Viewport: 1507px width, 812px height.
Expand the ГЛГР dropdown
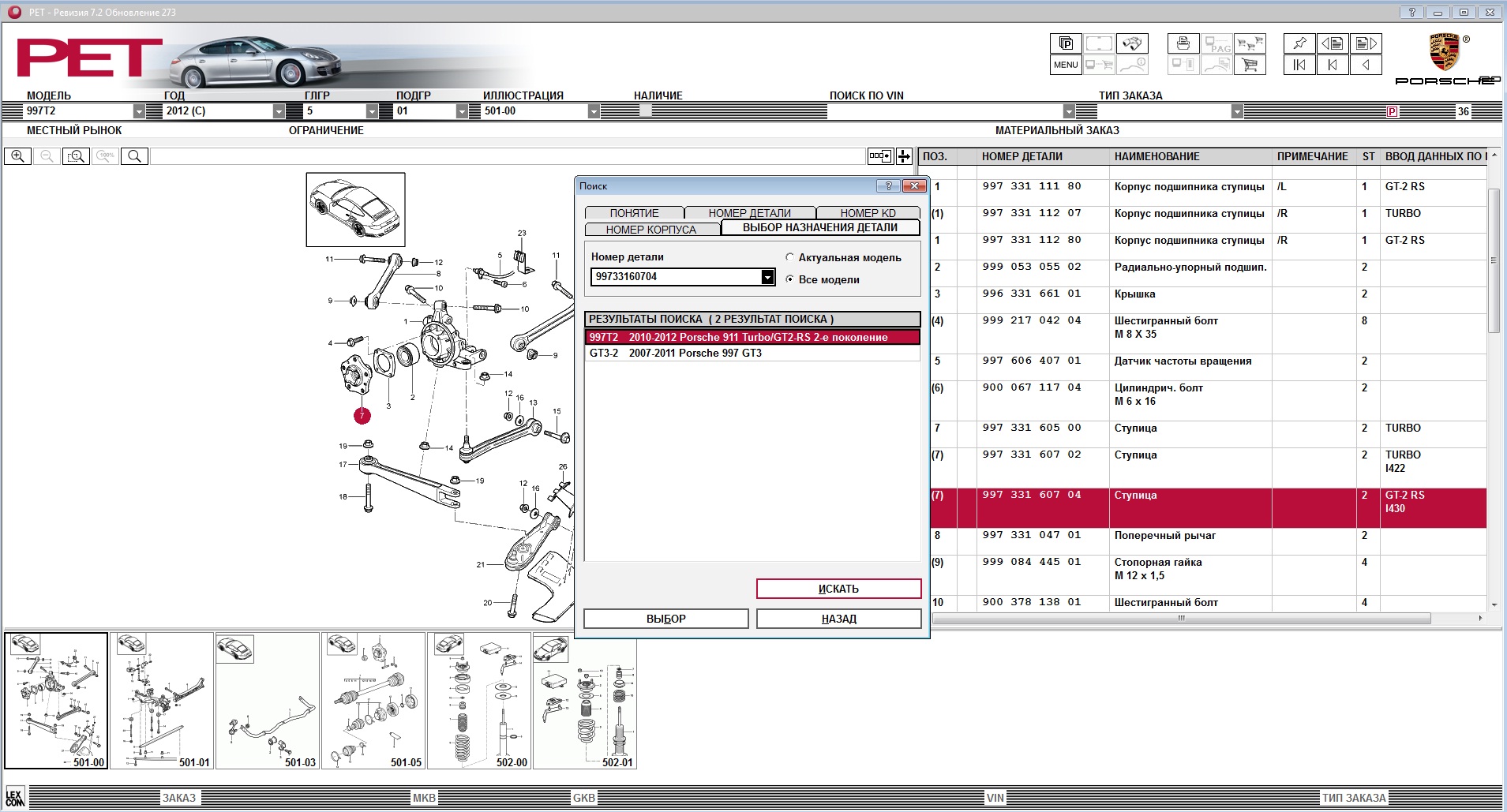pos(373,111)
